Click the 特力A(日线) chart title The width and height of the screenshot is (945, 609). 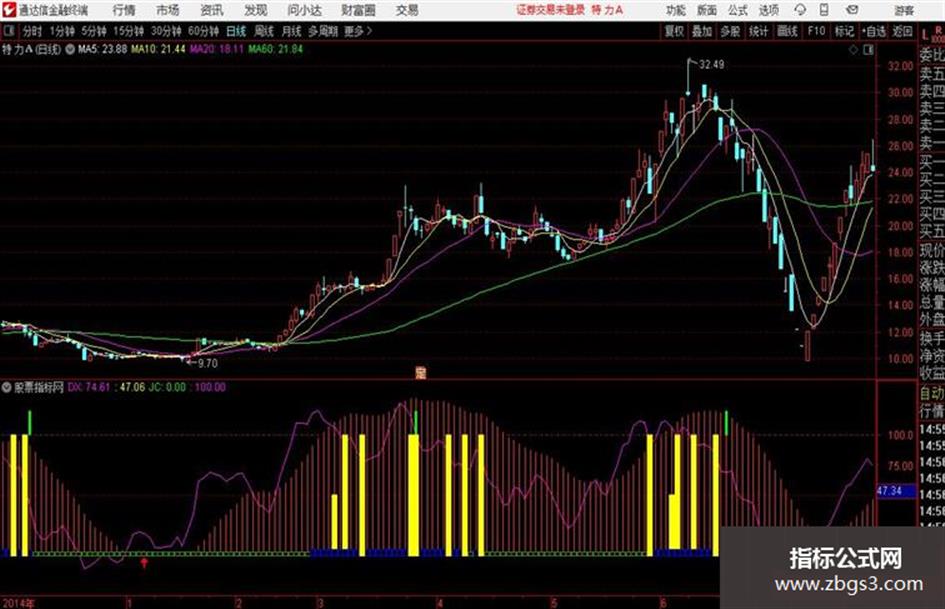coord(31,49)
